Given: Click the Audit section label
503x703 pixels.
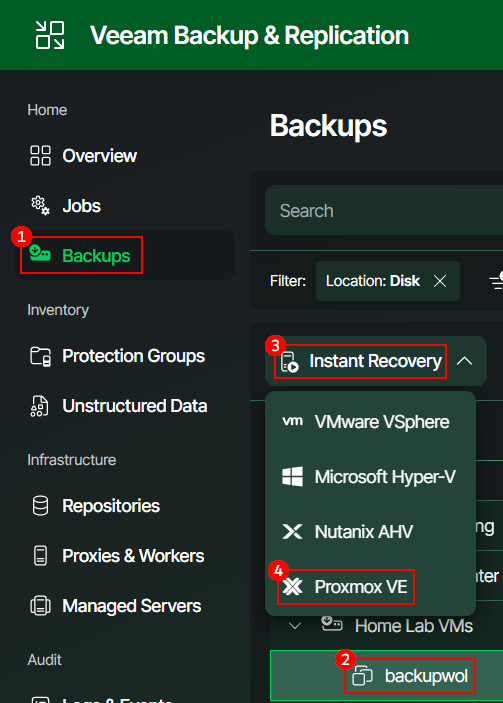Looking at the screenshot, I should 44,660.
